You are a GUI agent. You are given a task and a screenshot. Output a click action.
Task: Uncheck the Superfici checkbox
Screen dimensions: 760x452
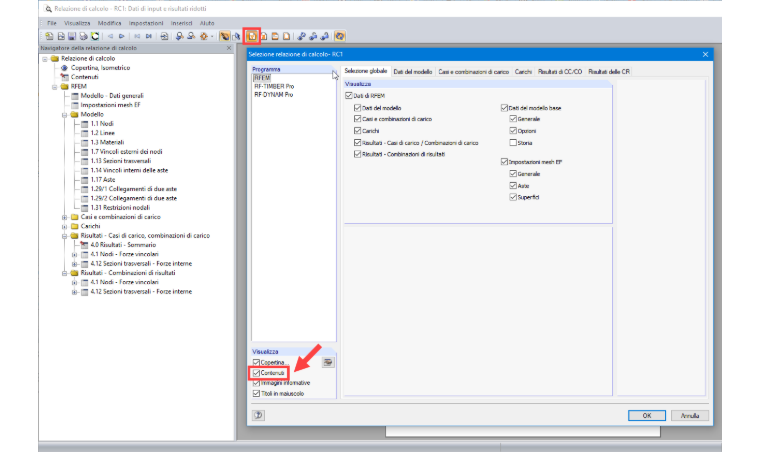point(513,197)
